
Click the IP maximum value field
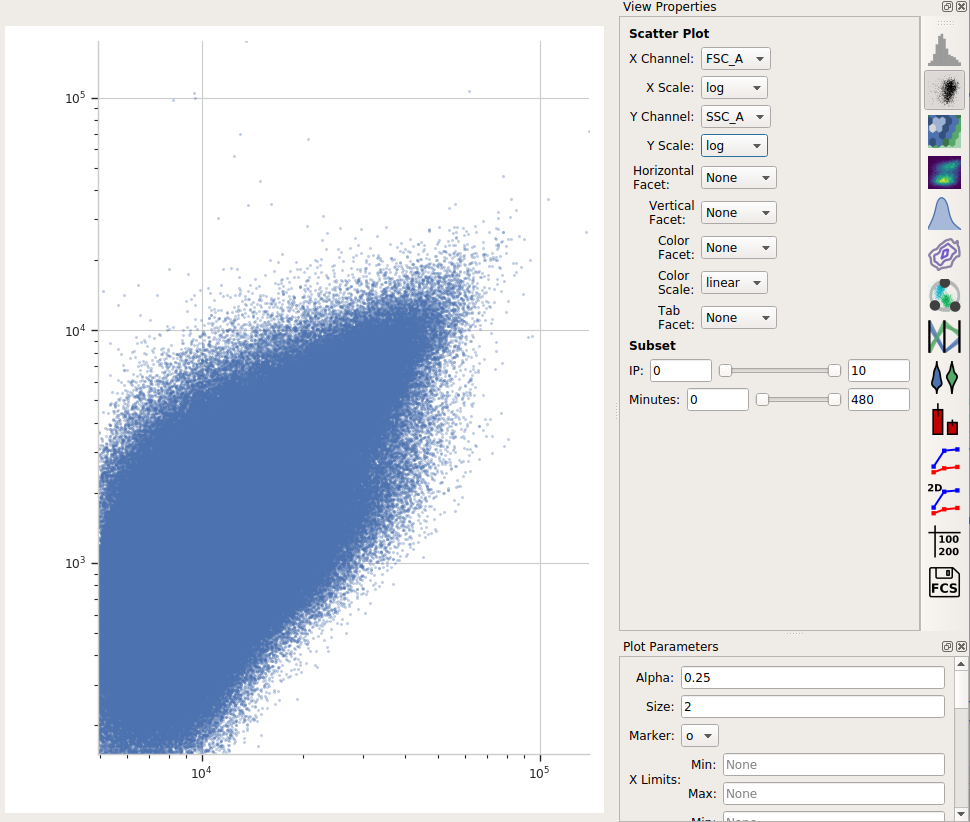(x=878, y=370)
